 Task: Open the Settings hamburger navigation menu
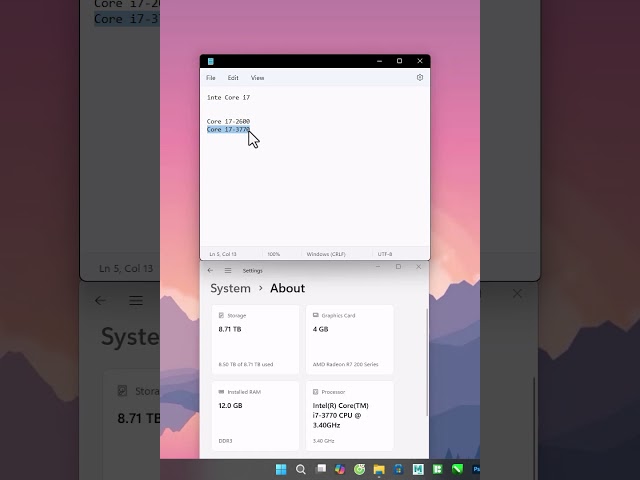[x=228, y=270]
